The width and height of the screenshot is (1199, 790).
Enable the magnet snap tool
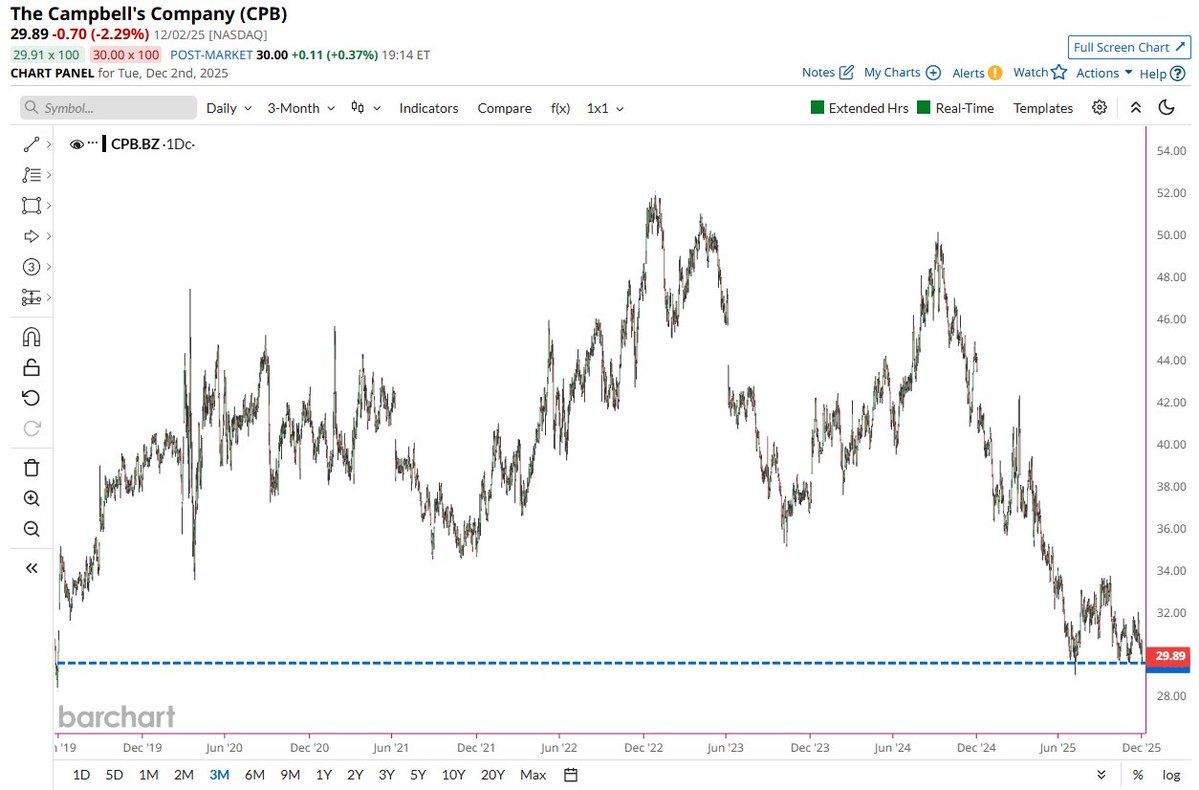(x=31, y=336)
